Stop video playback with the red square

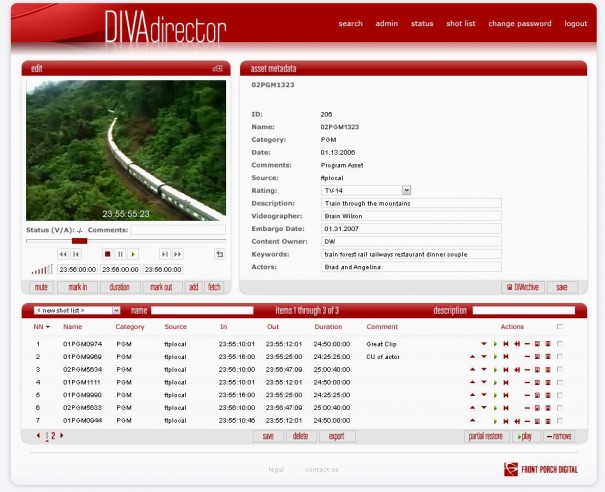(x=108, y=254)
